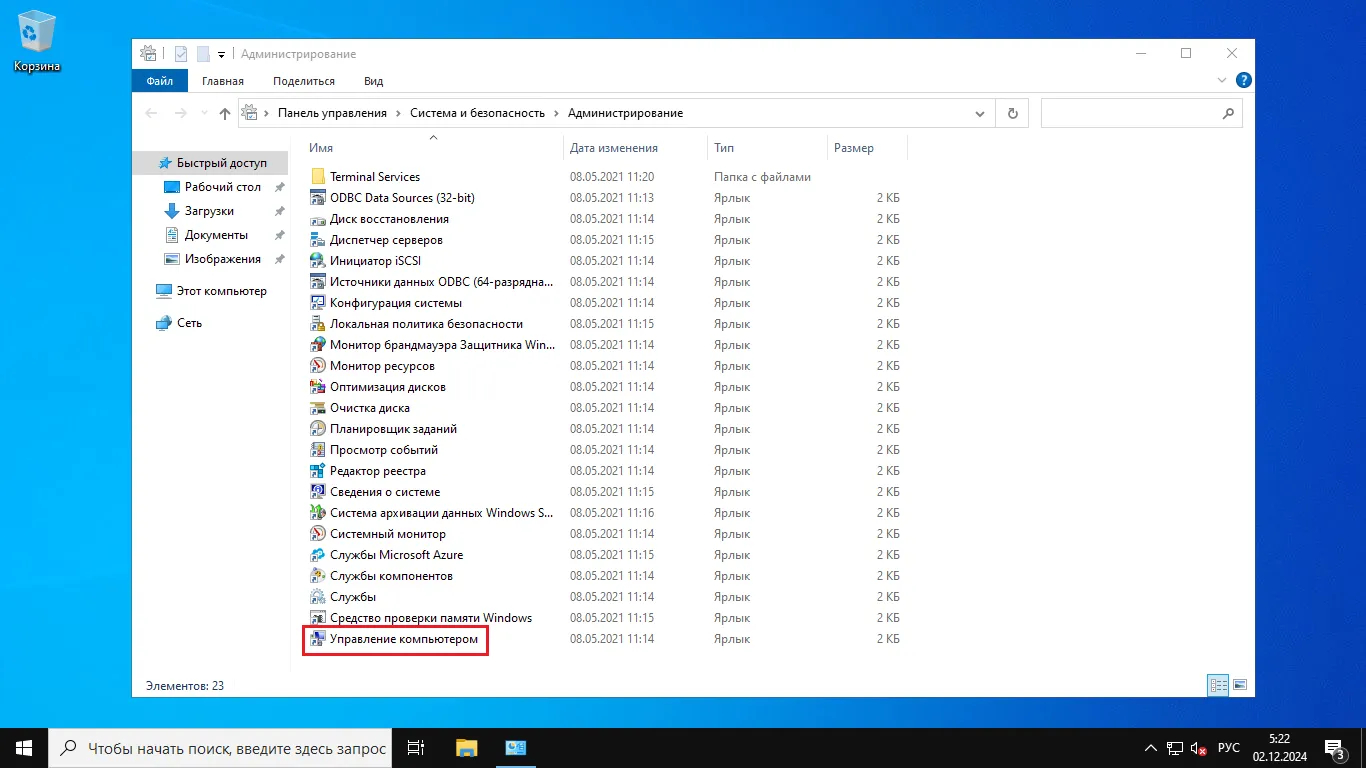Click the Редактор реестра icon
The height and width of the screenshot is (768, 1366).
318,471
